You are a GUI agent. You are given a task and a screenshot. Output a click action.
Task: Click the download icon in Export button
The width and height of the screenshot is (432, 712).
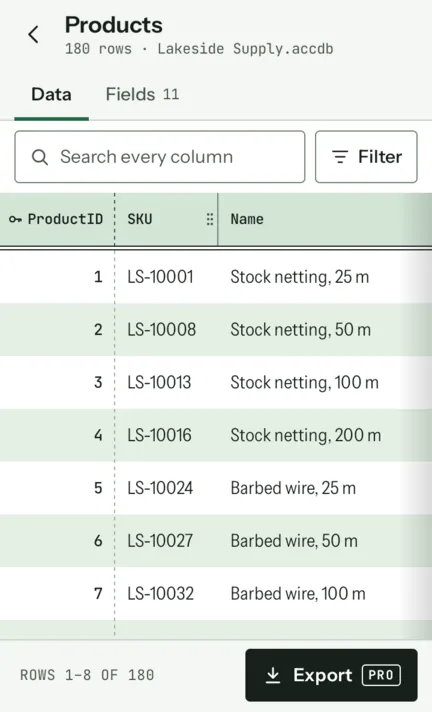273,675
